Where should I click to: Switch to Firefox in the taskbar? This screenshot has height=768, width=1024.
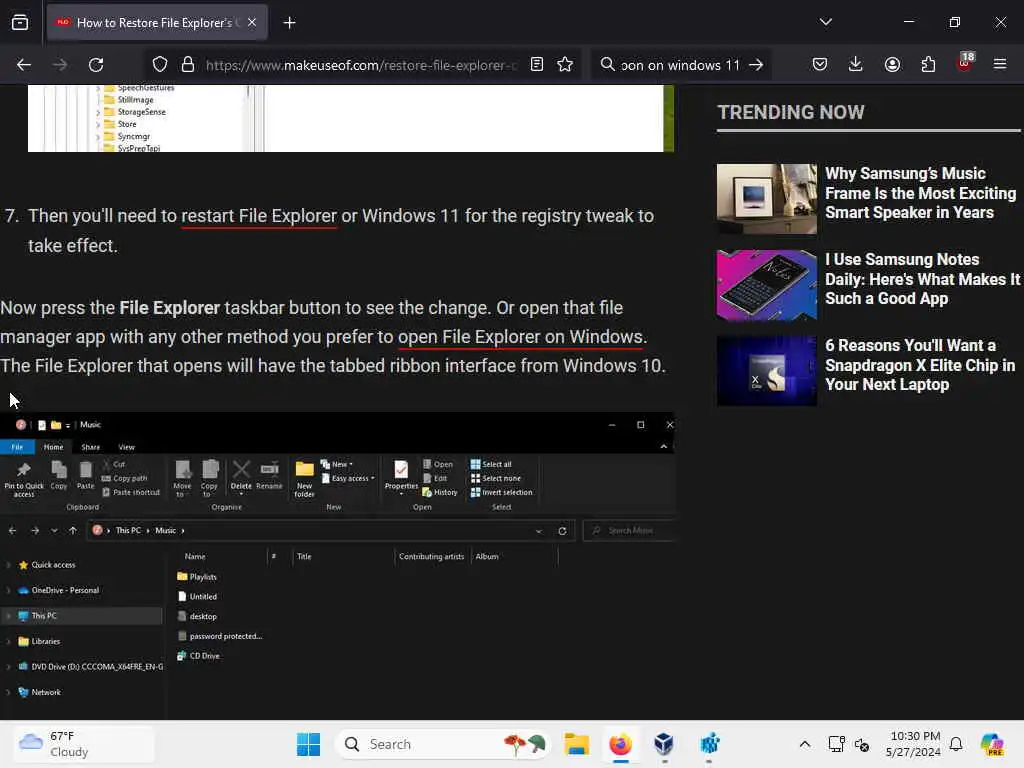coord(620,744)
